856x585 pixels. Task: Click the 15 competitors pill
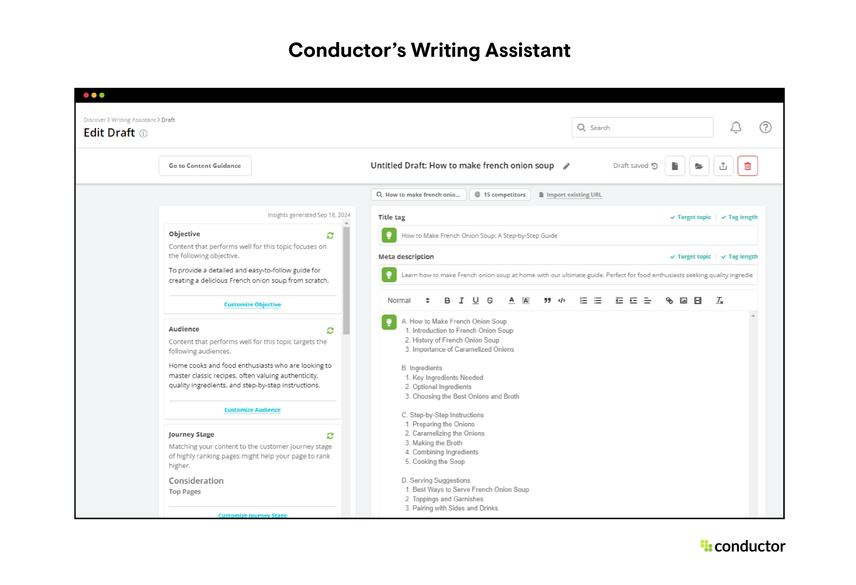tap(500, 195)
